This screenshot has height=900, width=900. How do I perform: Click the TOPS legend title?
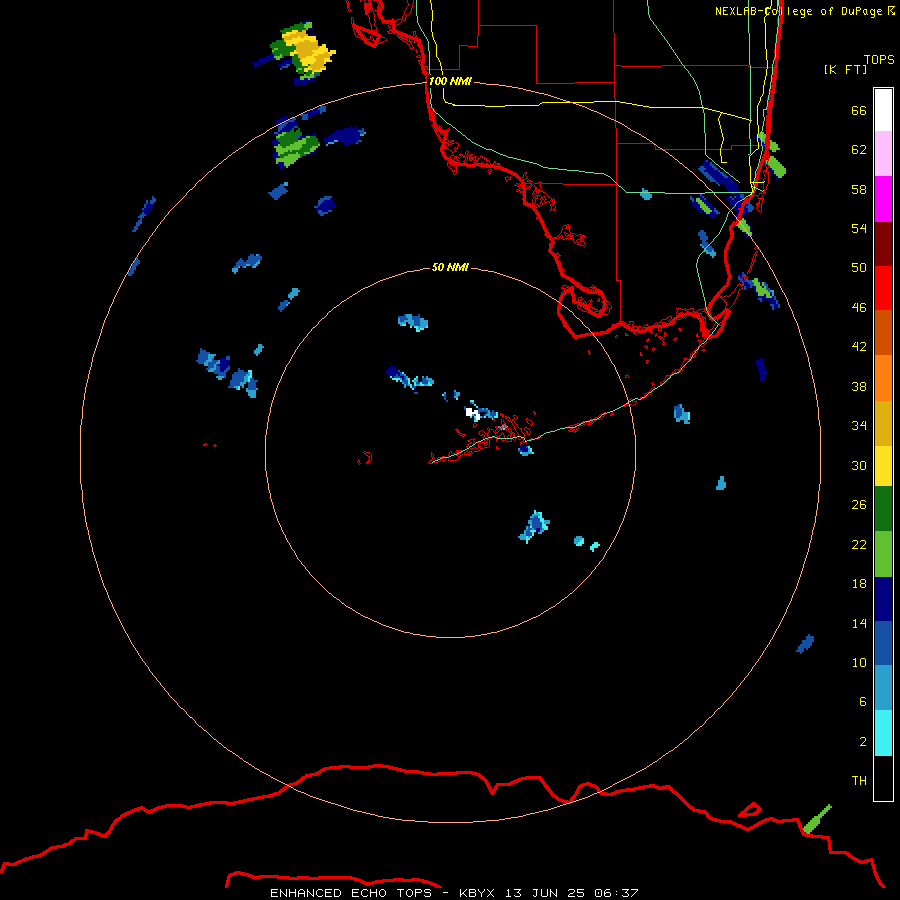879,60
